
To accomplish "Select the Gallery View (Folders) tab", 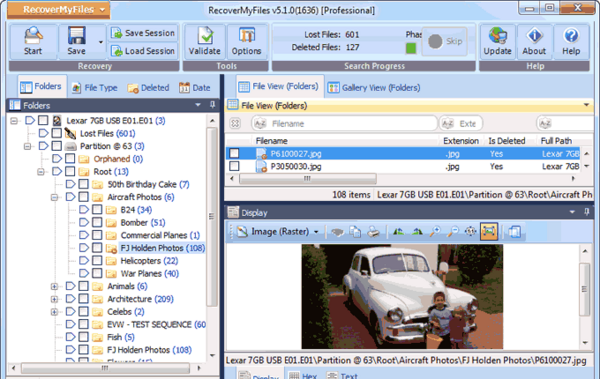I will (373, 88).
